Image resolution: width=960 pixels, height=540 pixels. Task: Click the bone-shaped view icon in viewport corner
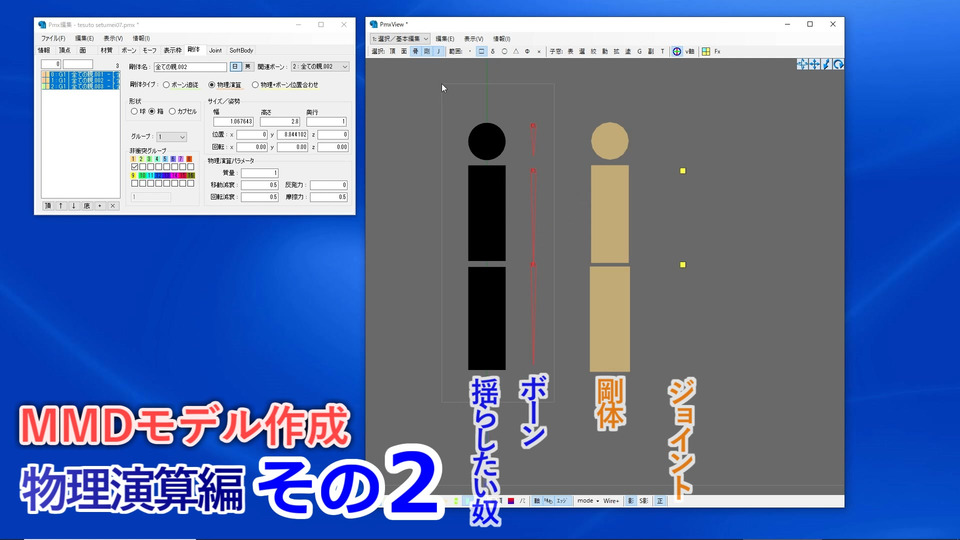[x=827, y=64]
